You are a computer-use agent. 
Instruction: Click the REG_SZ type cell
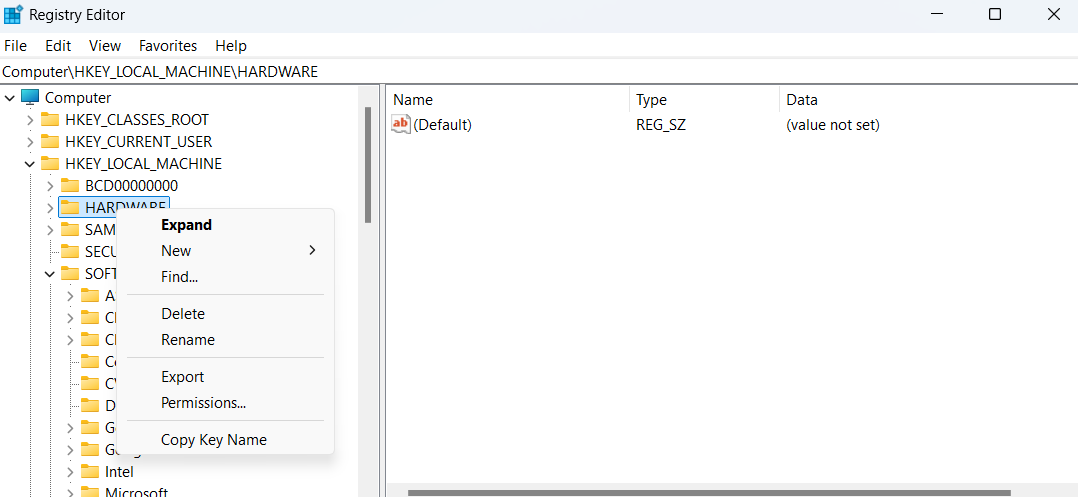pyautogui.click(x=661, y=124)
